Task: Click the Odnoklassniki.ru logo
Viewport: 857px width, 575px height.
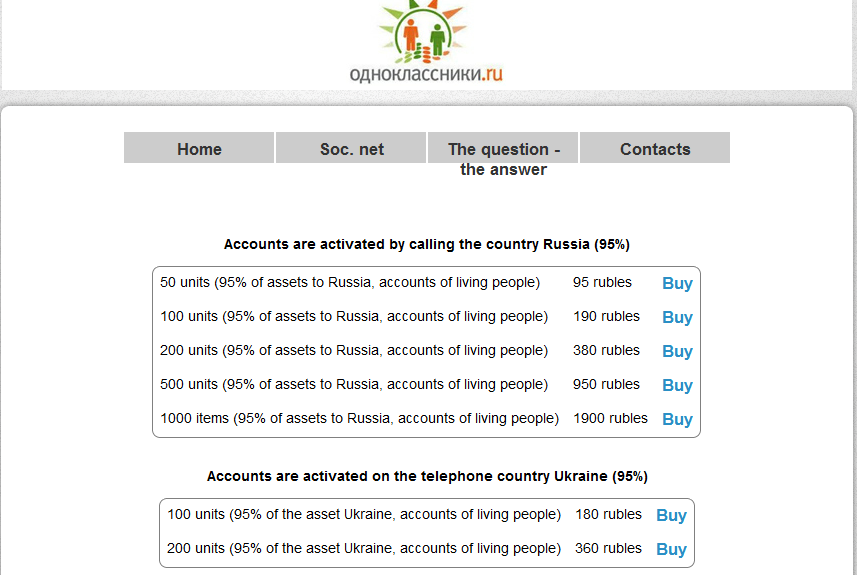Action: [x=426, y=42]
